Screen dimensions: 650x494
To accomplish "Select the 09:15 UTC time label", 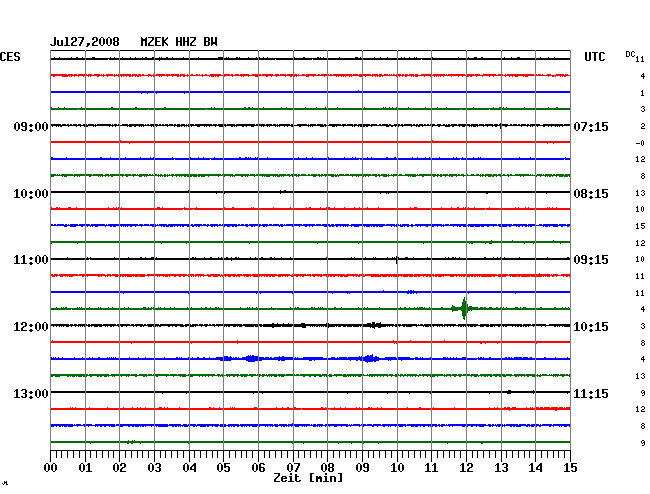I will (x=589, y=260).
